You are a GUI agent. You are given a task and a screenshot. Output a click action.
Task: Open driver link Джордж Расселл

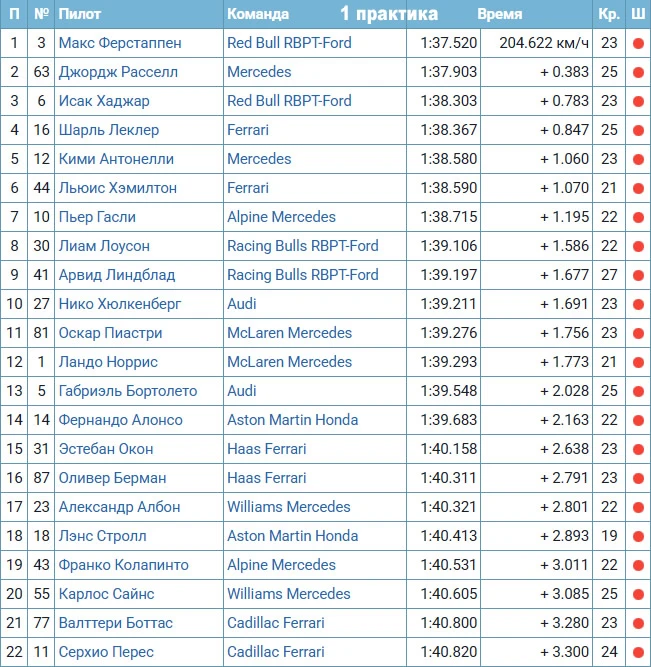click(118, 72)
